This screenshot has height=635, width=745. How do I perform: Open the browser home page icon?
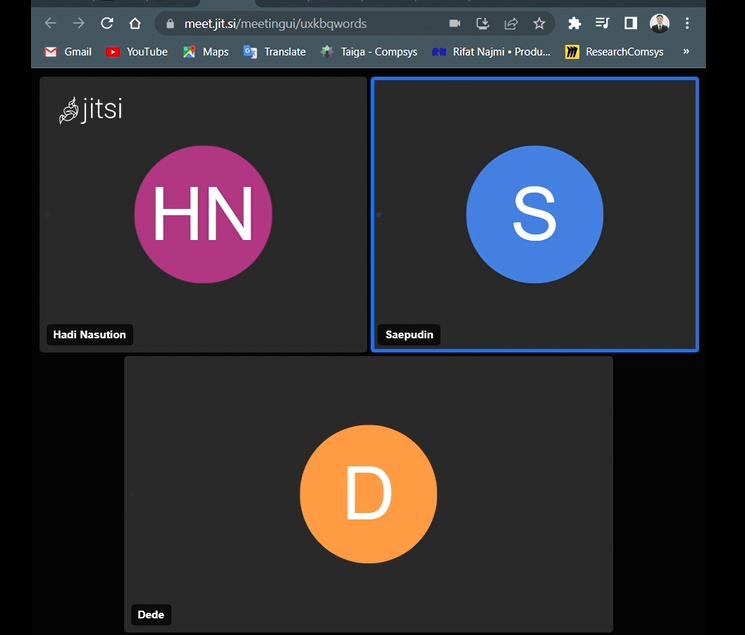pos(135,23)
